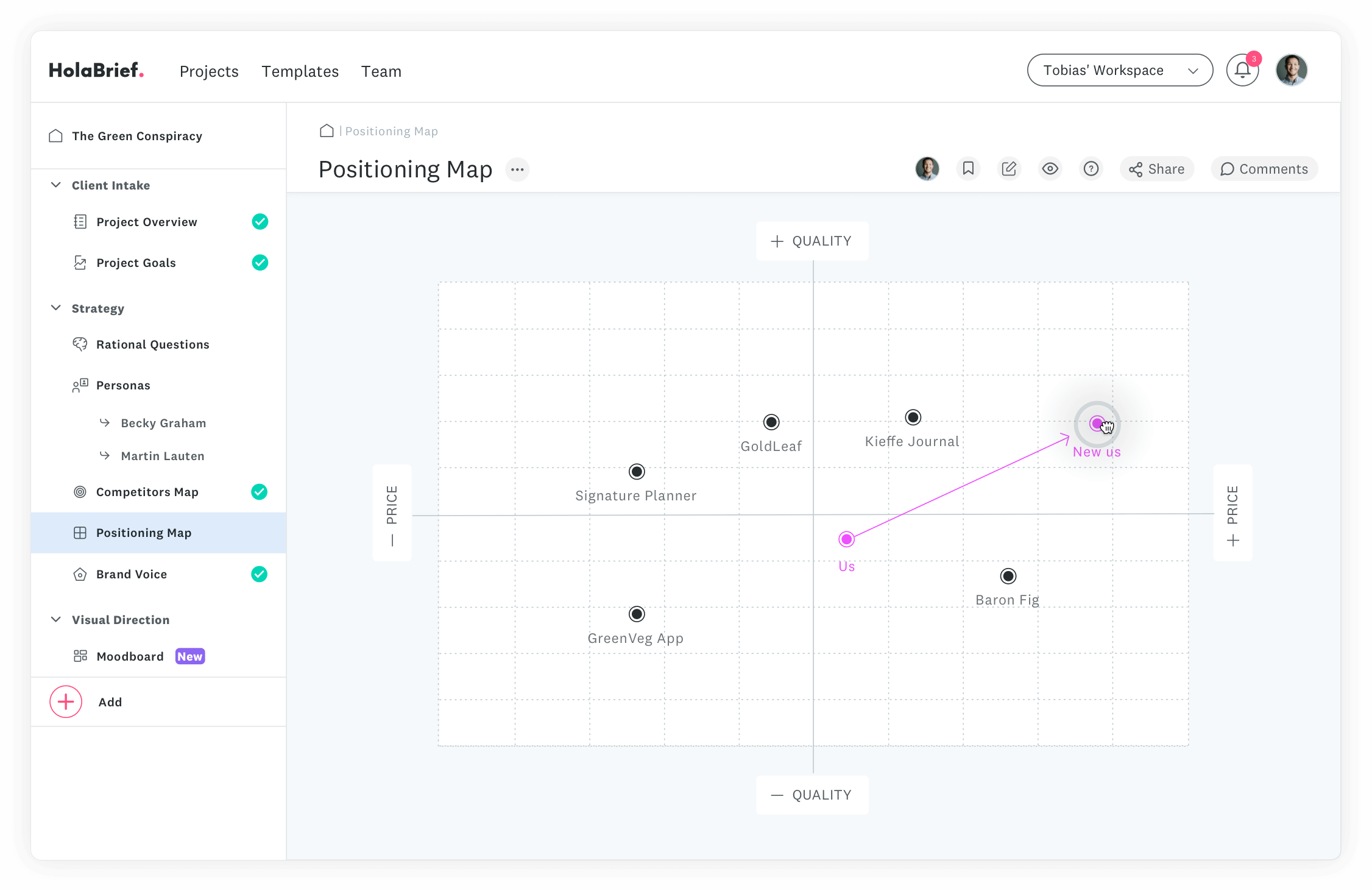Screen dimensions: 1372x891
Task: Toggle Project Overview completed checkmark
Action: 260,222
